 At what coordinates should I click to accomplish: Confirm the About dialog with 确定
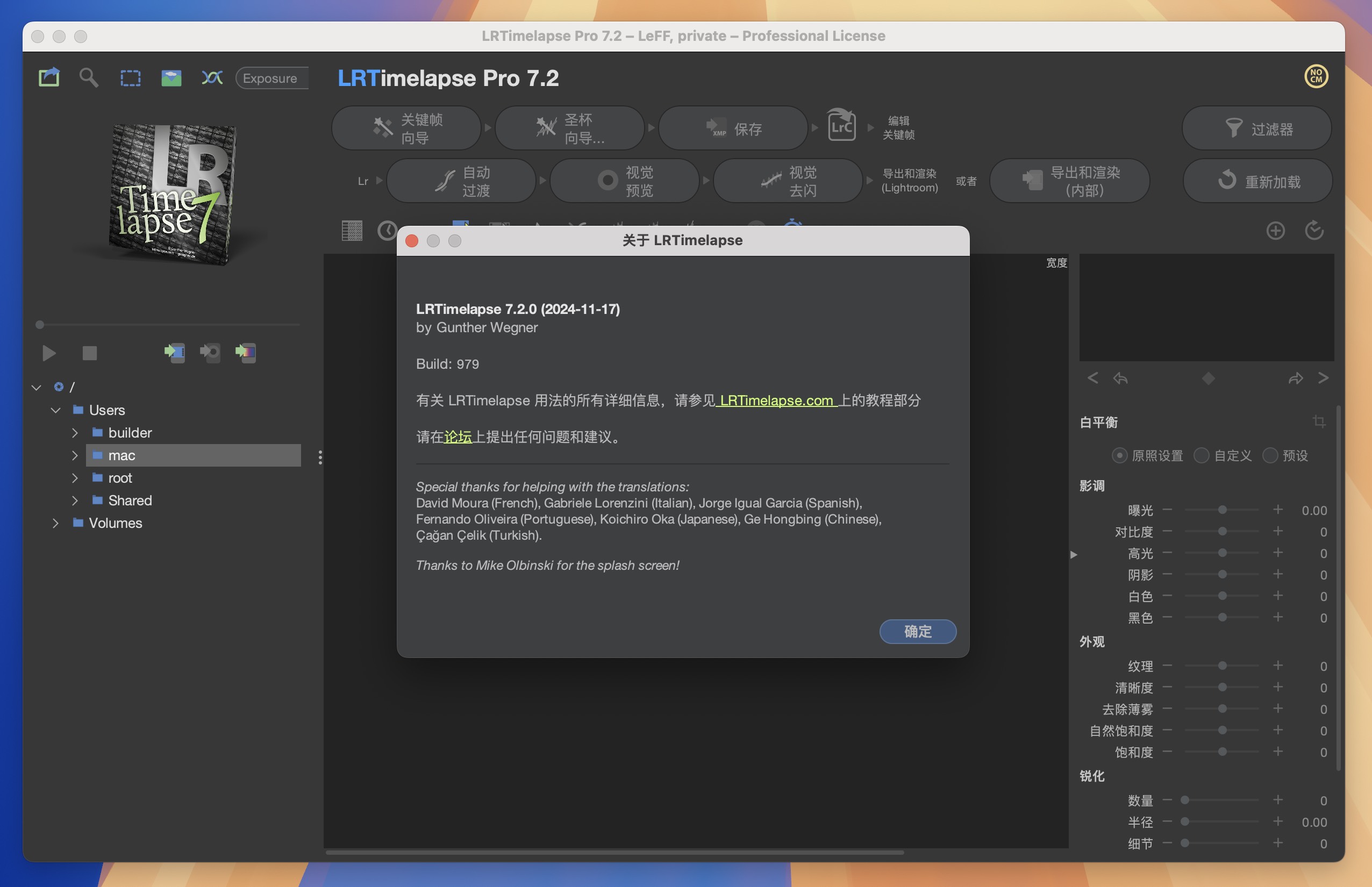tap(918, 631)
